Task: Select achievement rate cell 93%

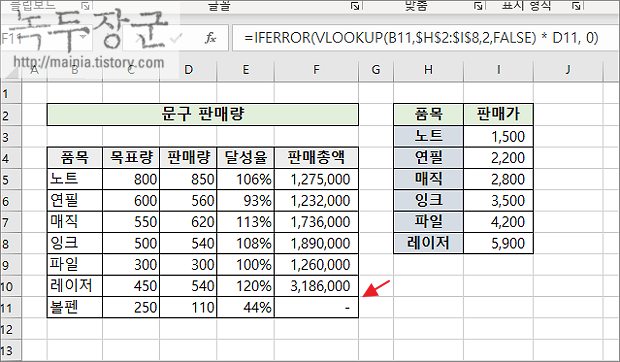Action: (246, 201)
